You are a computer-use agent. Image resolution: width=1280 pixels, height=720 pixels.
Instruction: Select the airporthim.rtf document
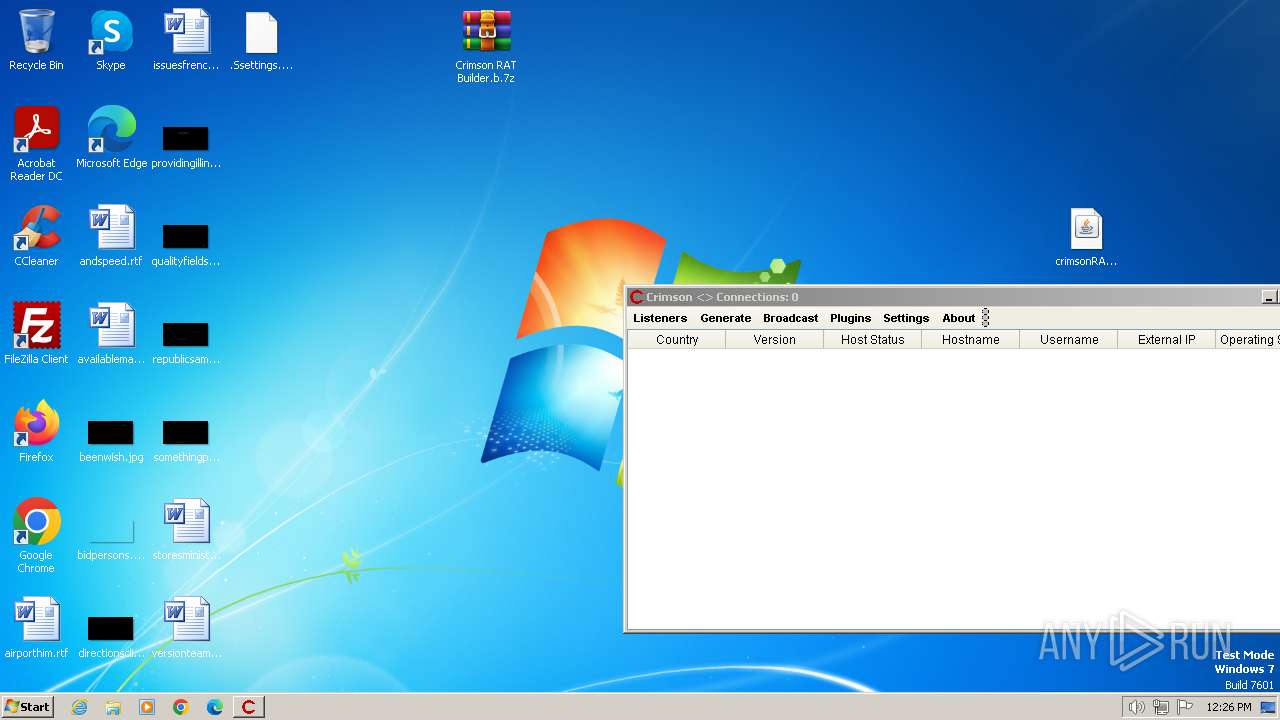click(x=36, y=628)
